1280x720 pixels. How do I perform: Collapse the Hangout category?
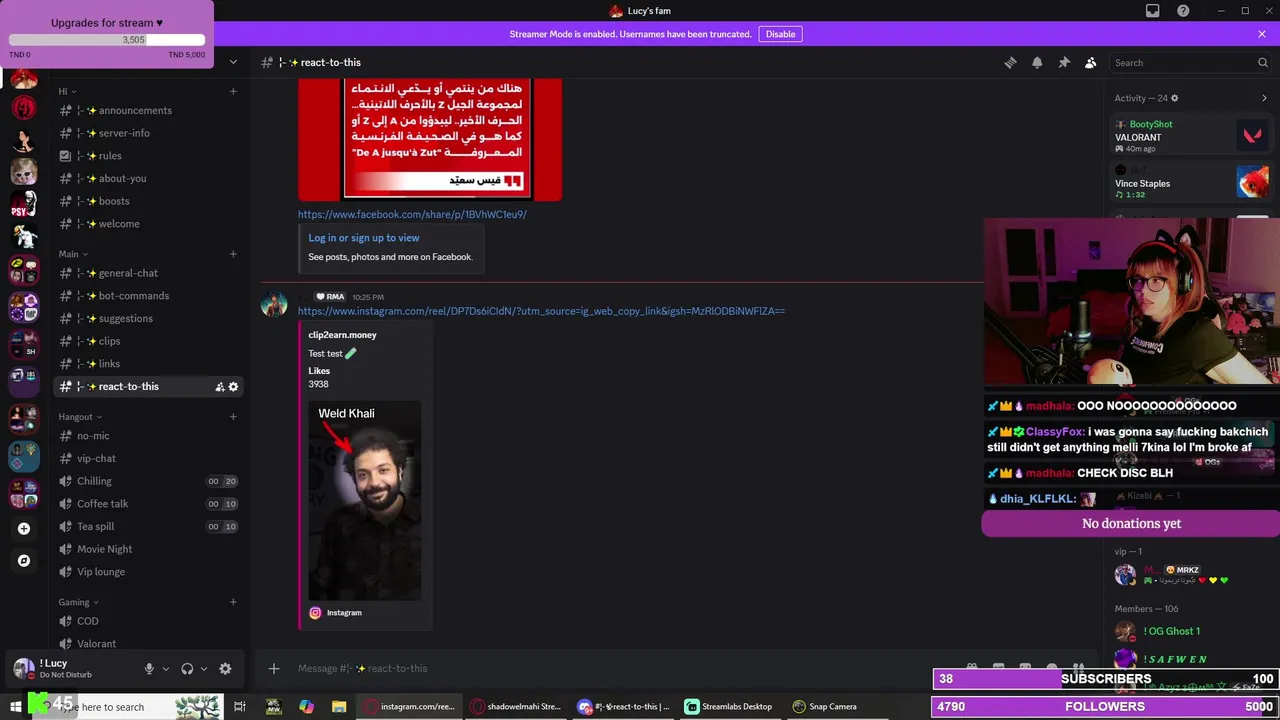pos(79,417)
